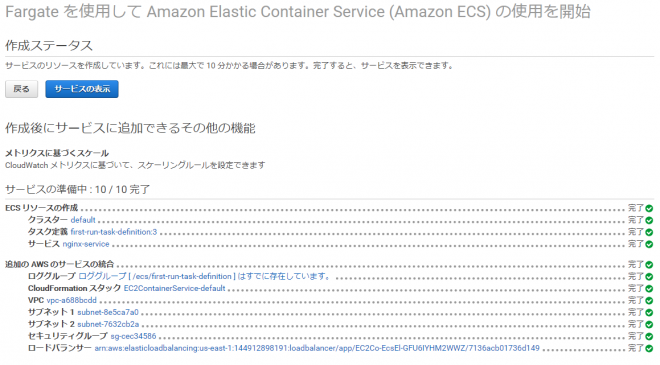Open the first-run-task-definition:3 link
660x365 pixels.
(114, 232)
